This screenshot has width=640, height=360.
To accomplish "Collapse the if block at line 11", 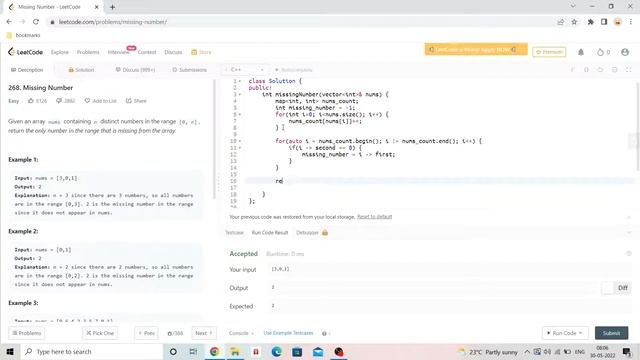I will 240,148.
